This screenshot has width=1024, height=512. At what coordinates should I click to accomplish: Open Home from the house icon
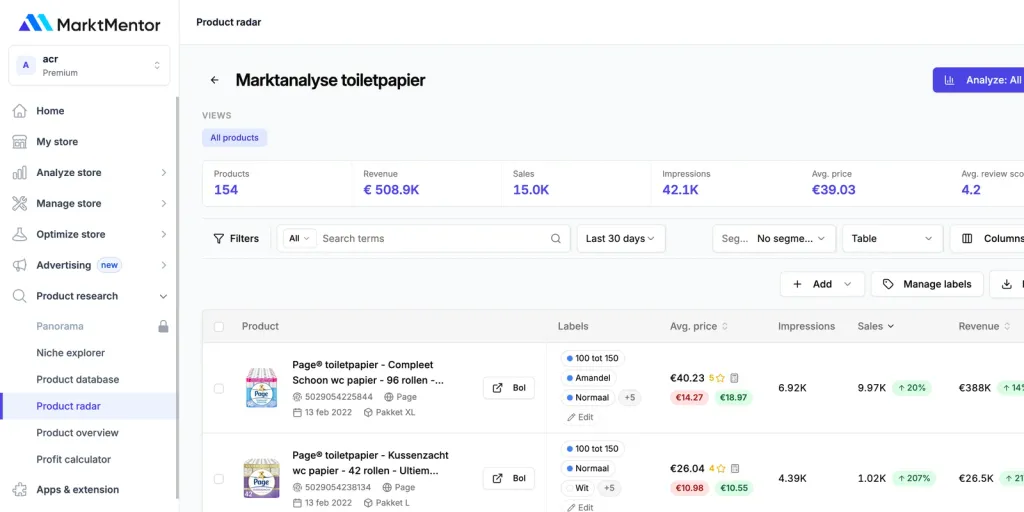pyautogui.click(x=20, y=111)
